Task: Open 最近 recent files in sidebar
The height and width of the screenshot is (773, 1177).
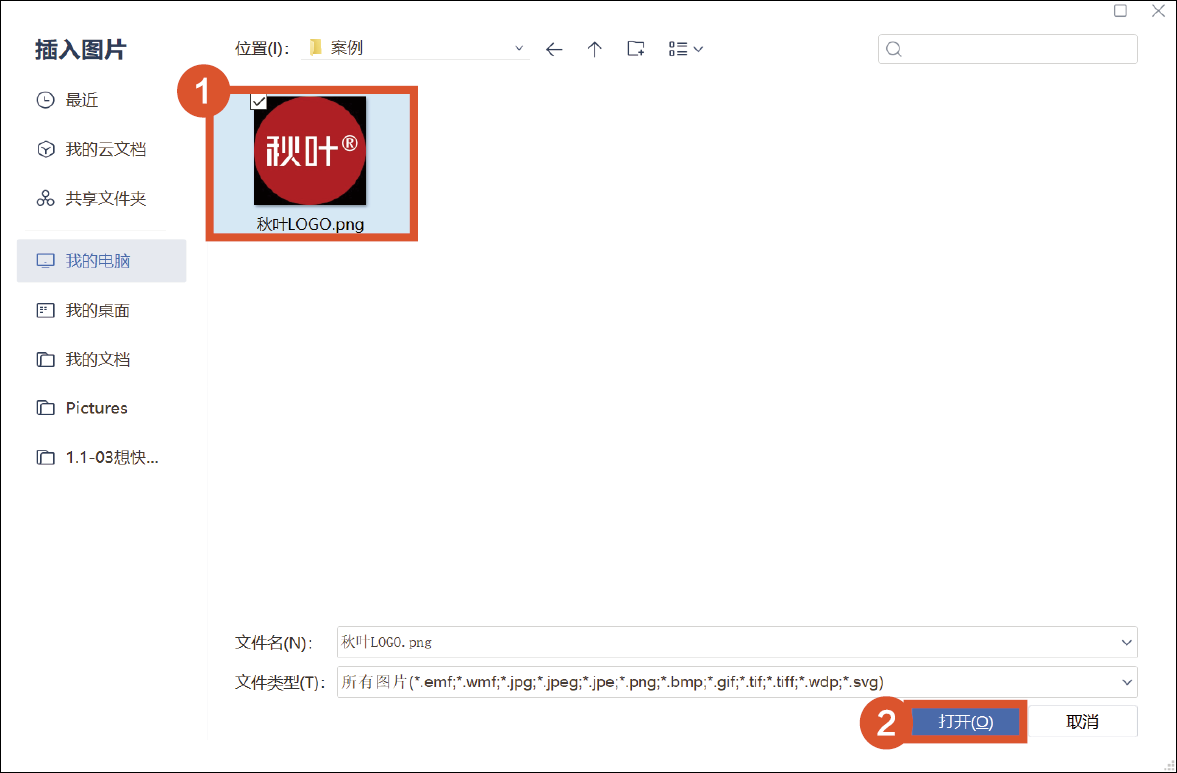Action: [81, 100]
